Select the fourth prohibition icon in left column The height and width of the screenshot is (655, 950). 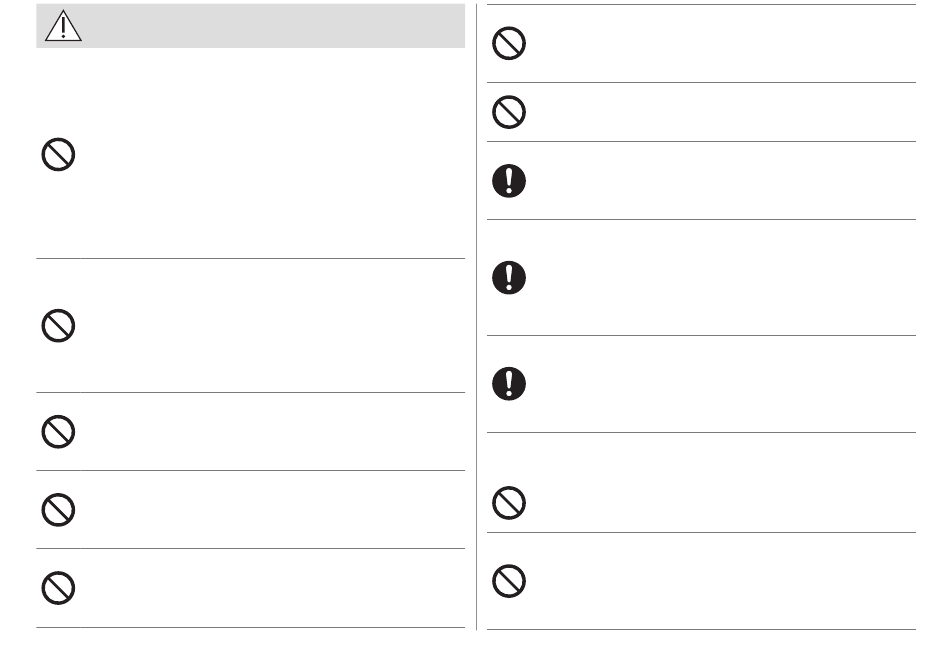pos(58,510)
